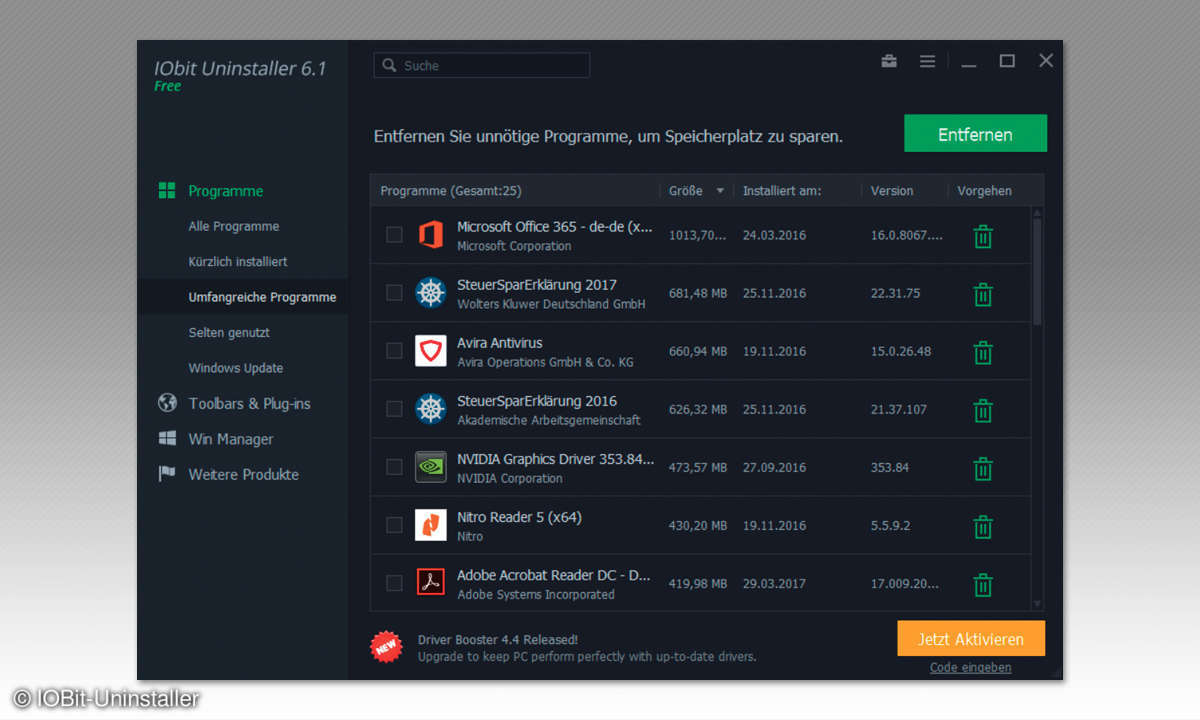Check the NVIDIA Graphics Driver checkbox

coord(395,467)
